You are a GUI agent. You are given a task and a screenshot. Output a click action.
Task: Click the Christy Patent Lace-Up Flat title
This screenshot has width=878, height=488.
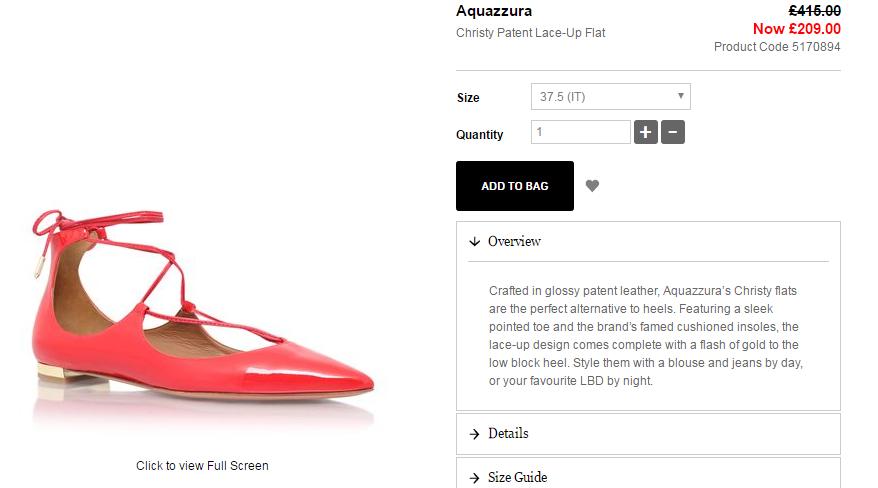pyautogui.click(x=530, y=33)
